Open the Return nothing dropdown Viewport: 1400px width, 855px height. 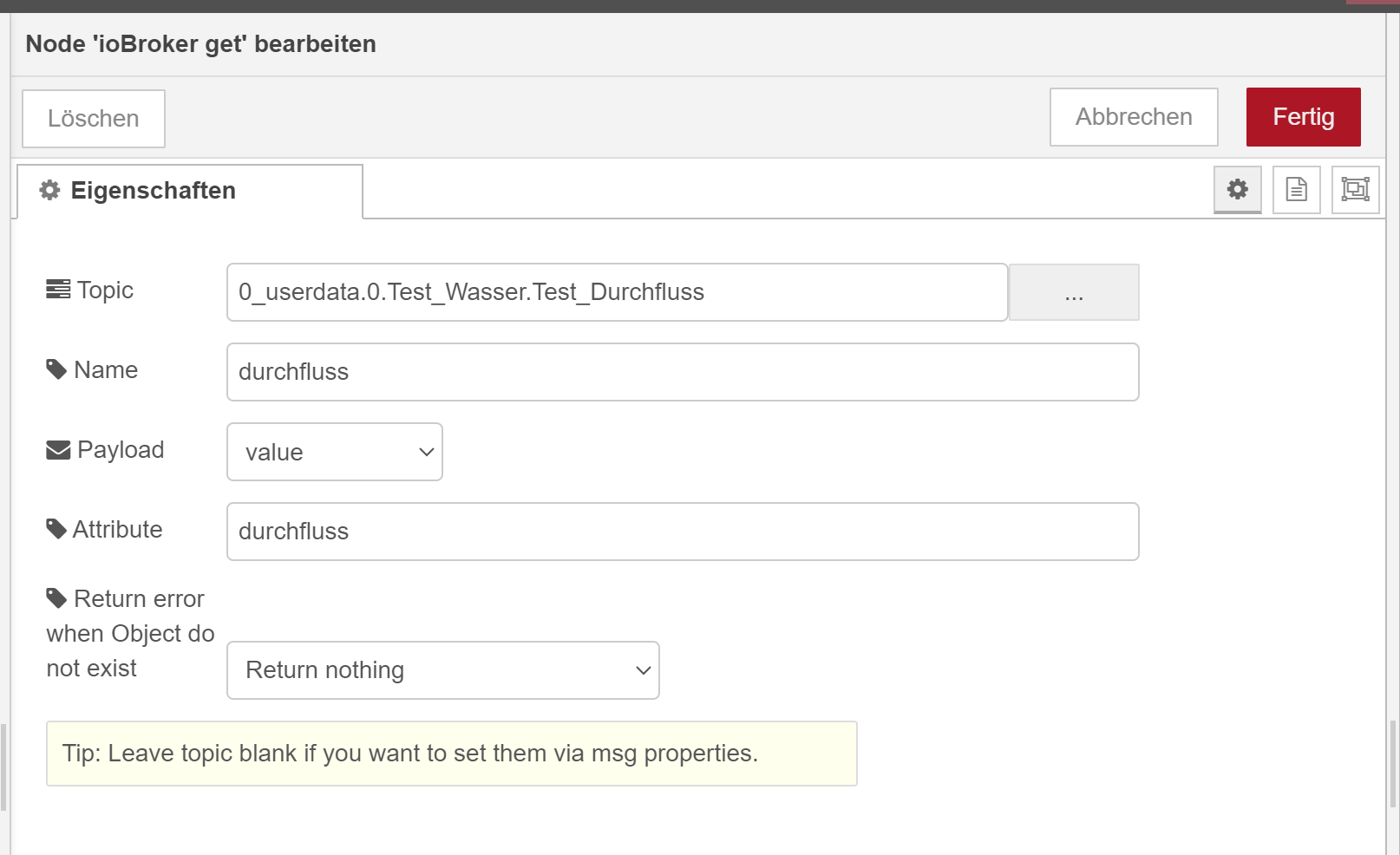pyautogui.click(x=442, y=670)
